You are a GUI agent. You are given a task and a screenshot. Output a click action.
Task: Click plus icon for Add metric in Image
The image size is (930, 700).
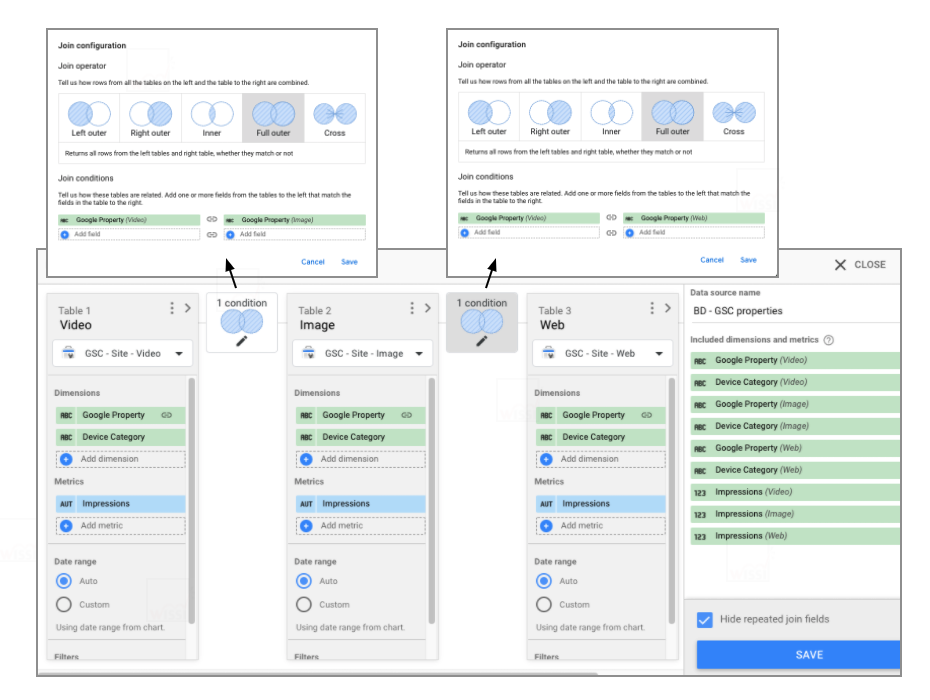[306, 526]
